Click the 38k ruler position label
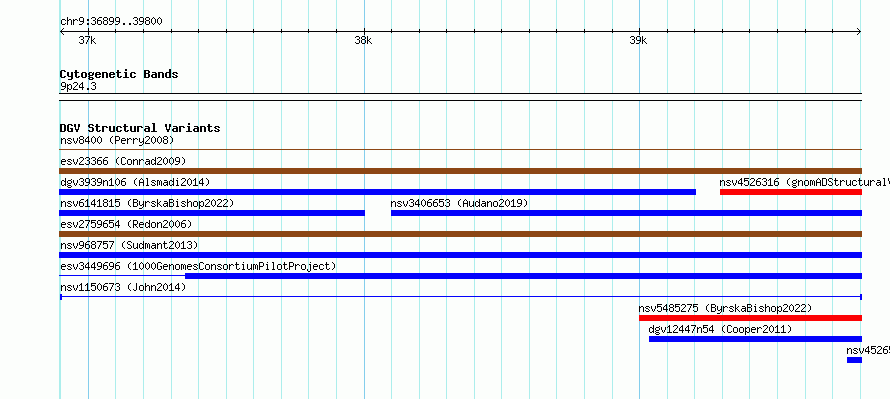The image size is (890, 399). coord(363,40)
